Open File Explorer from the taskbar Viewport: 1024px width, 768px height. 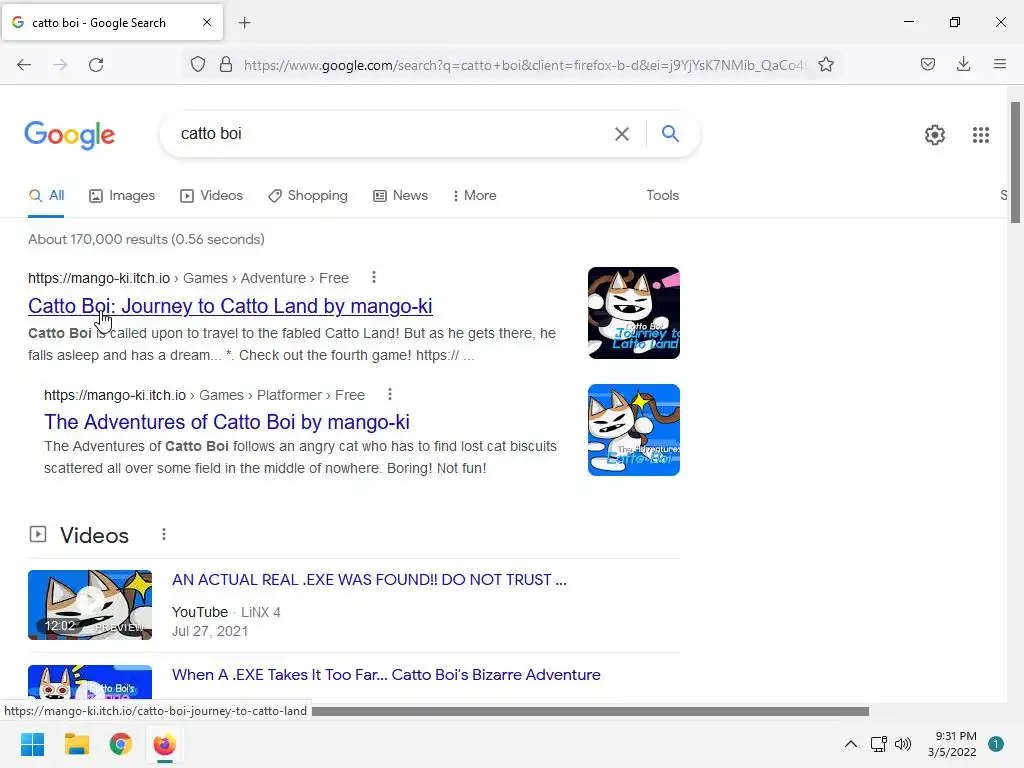(76, 744)
